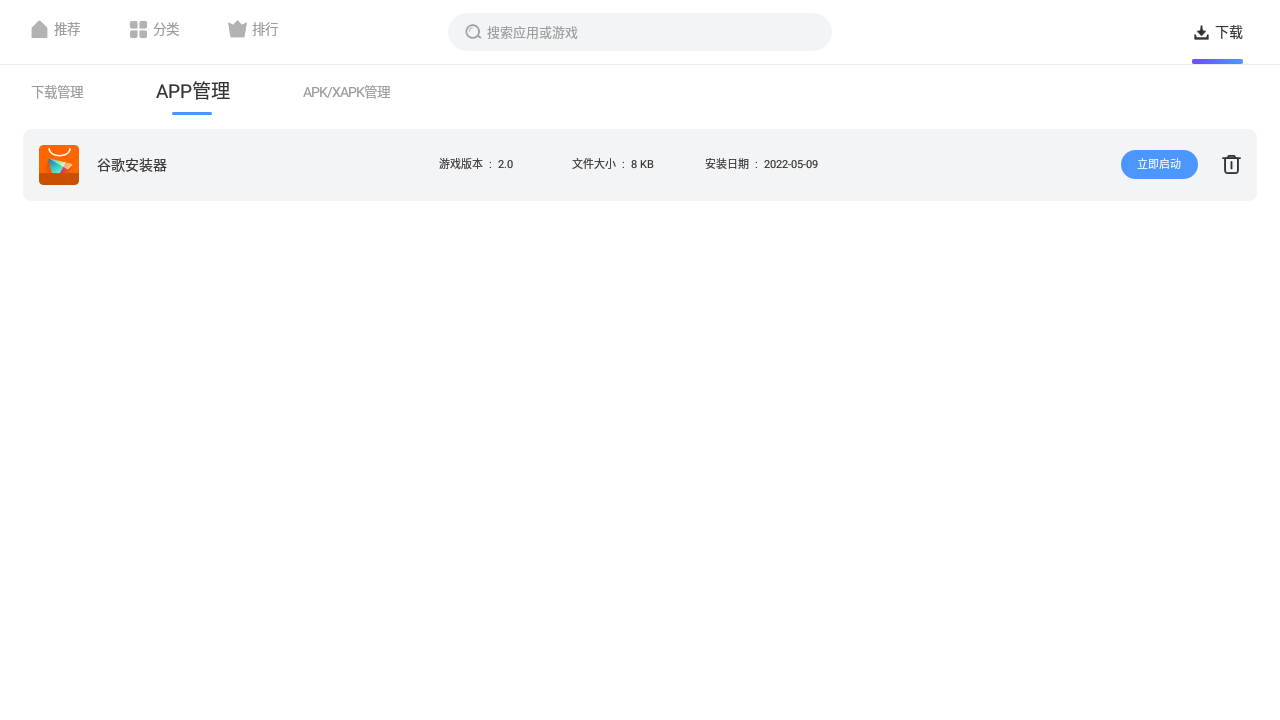Screen dimensions: 1280x720
Task: Select the grid icon next to 分类
Action: click(138, 29)
